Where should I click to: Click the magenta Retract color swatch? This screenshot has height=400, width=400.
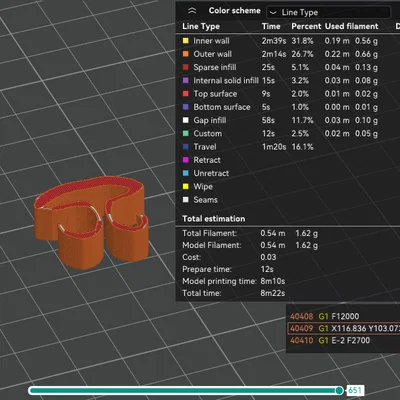(186, 160)
